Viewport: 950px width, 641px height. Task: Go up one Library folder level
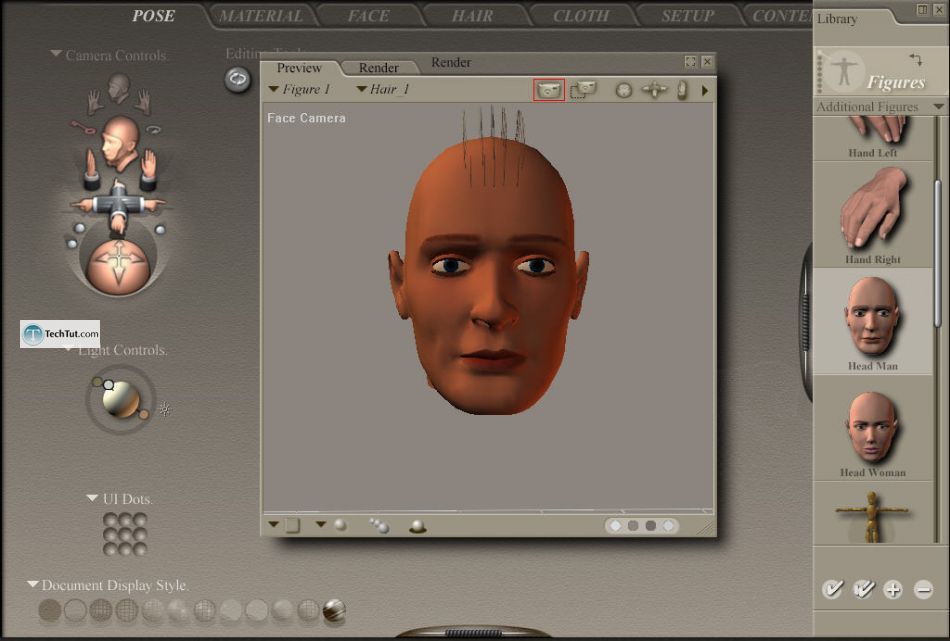coord(916,59)
